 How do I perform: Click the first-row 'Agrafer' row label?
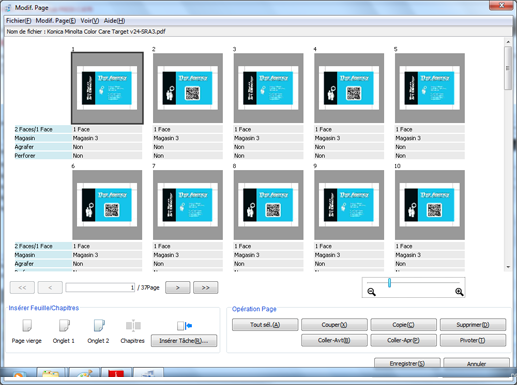tap(43, 147)
